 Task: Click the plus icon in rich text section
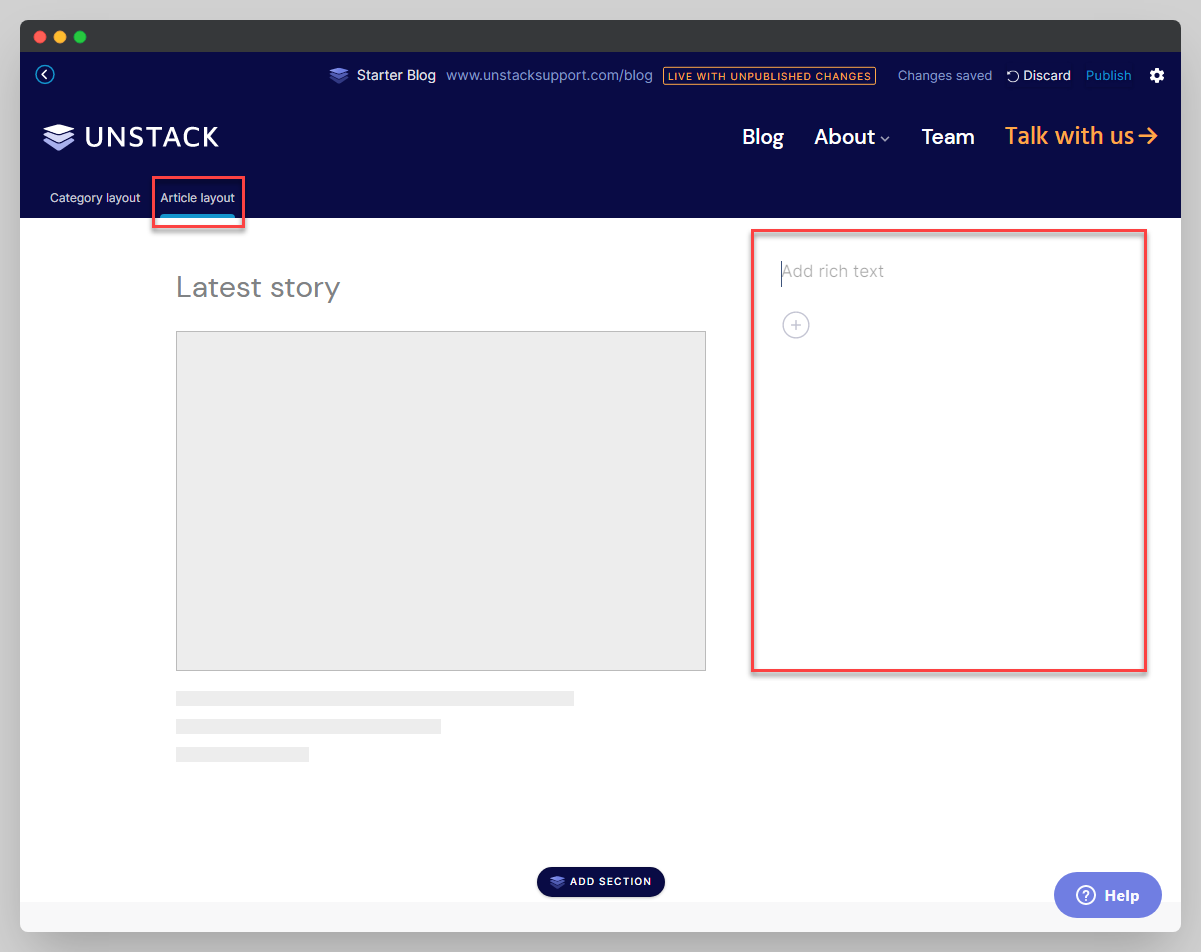tap(796, 325)
